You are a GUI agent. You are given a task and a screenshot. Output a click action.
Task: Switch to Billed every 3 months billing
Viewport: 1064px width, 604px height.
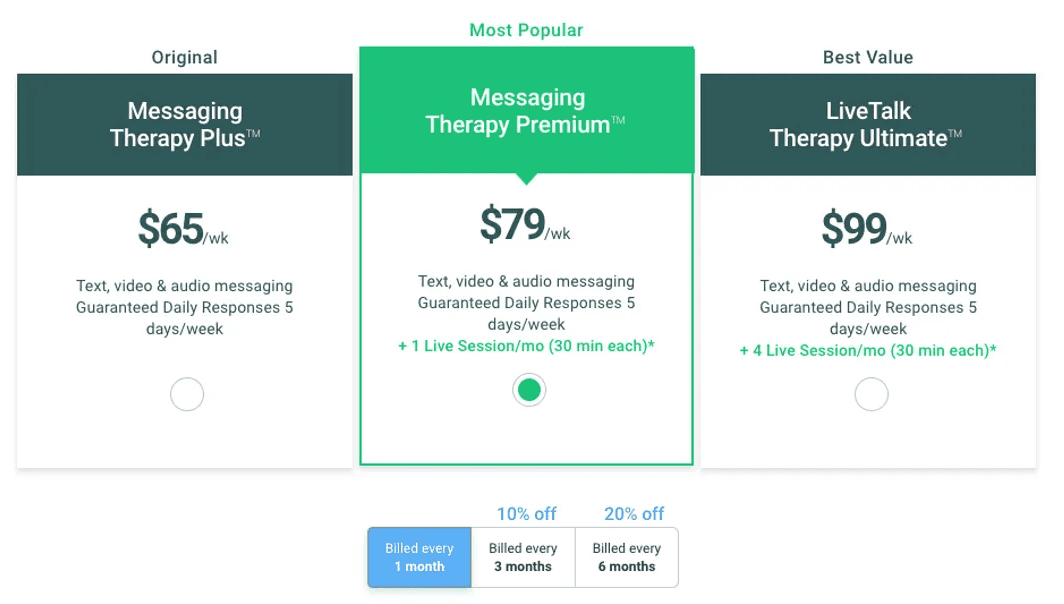coord(523,557)
